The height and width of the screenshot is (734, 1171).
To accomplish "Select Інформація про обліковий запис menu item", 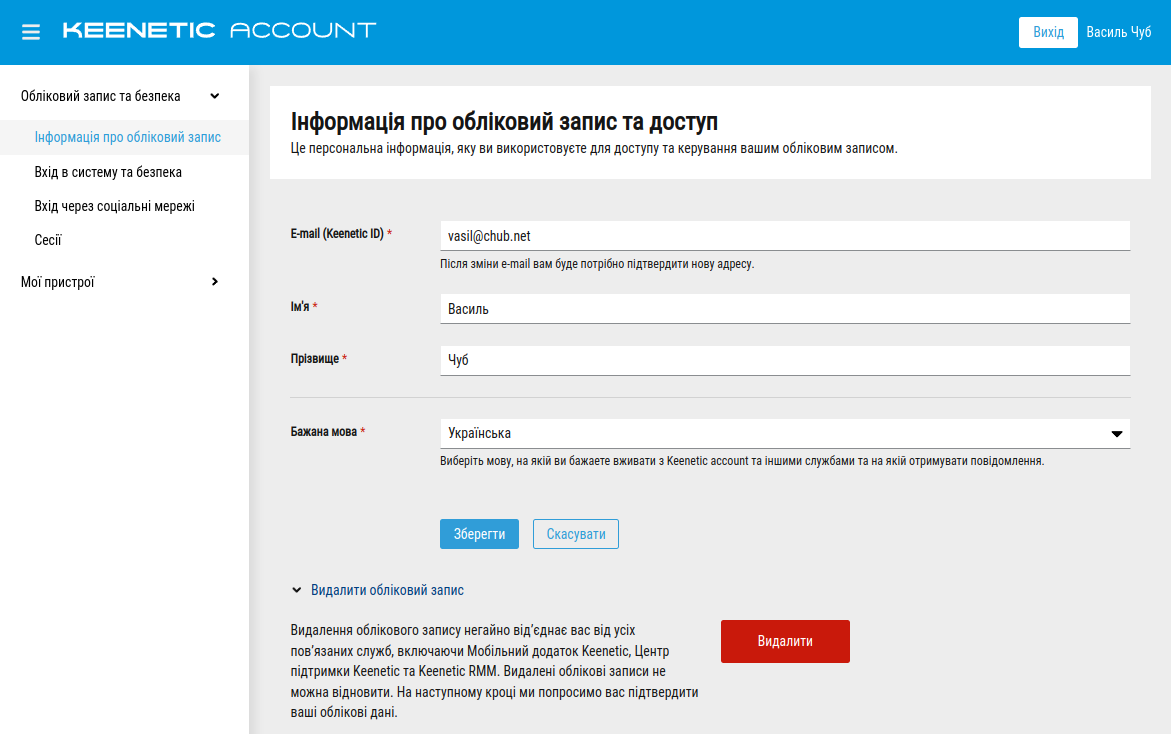I will coord(127,137).
